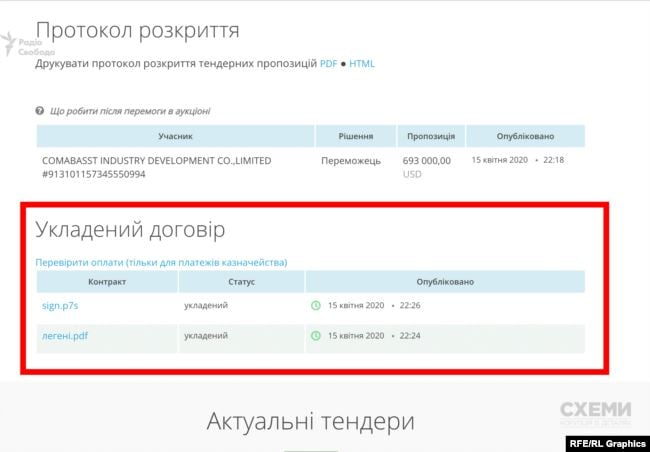650x452 pixels.
Task: Click the Радіо Свобода logo watermark
Action: pos(21,43)
